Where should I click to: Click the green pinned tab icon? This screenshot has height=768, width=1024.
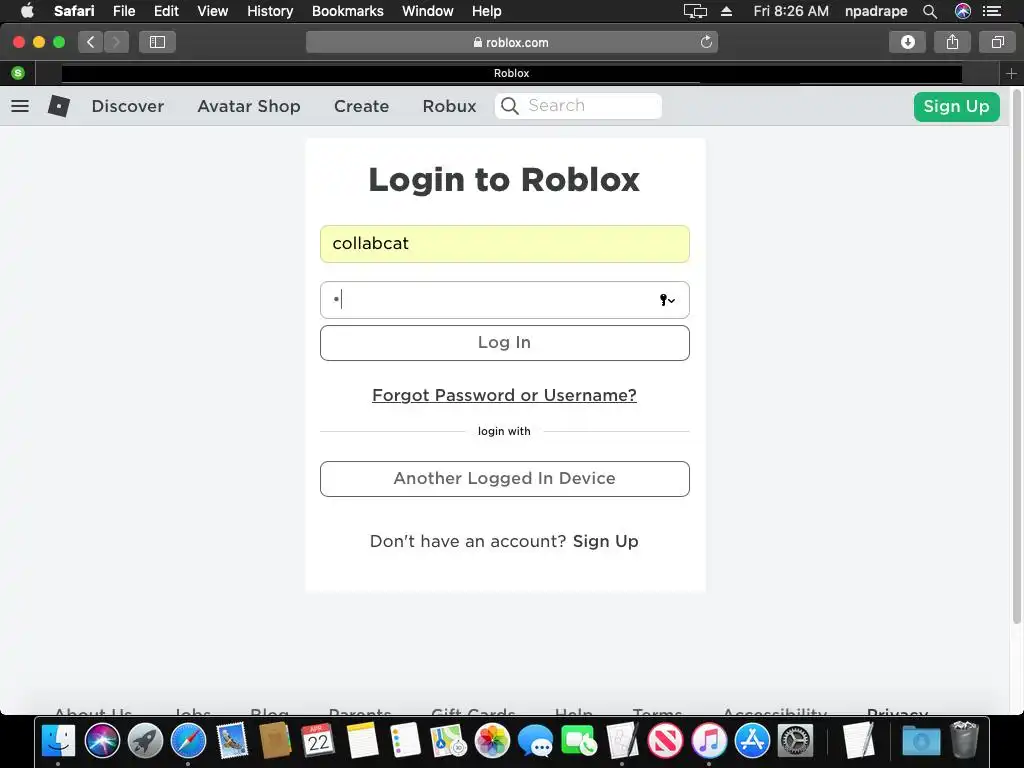18,73
